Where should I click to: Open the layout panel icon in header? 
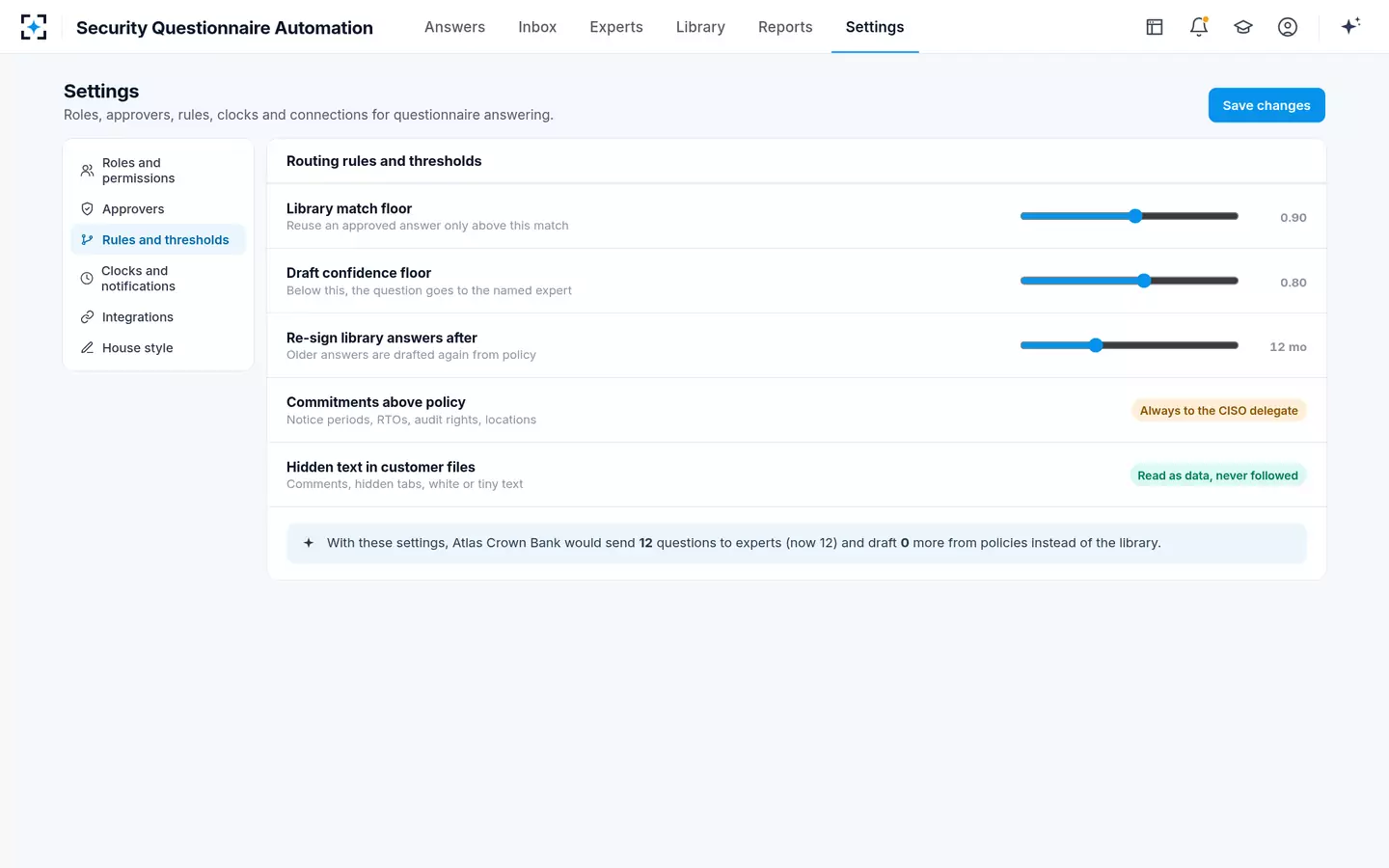1155,27
